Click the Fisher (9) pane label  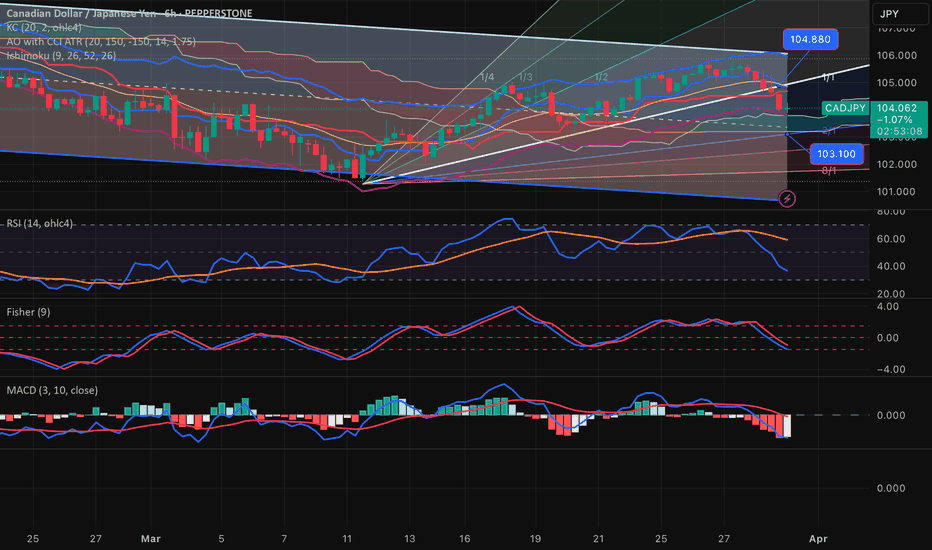pyautogui.click(x=29, y=312)
